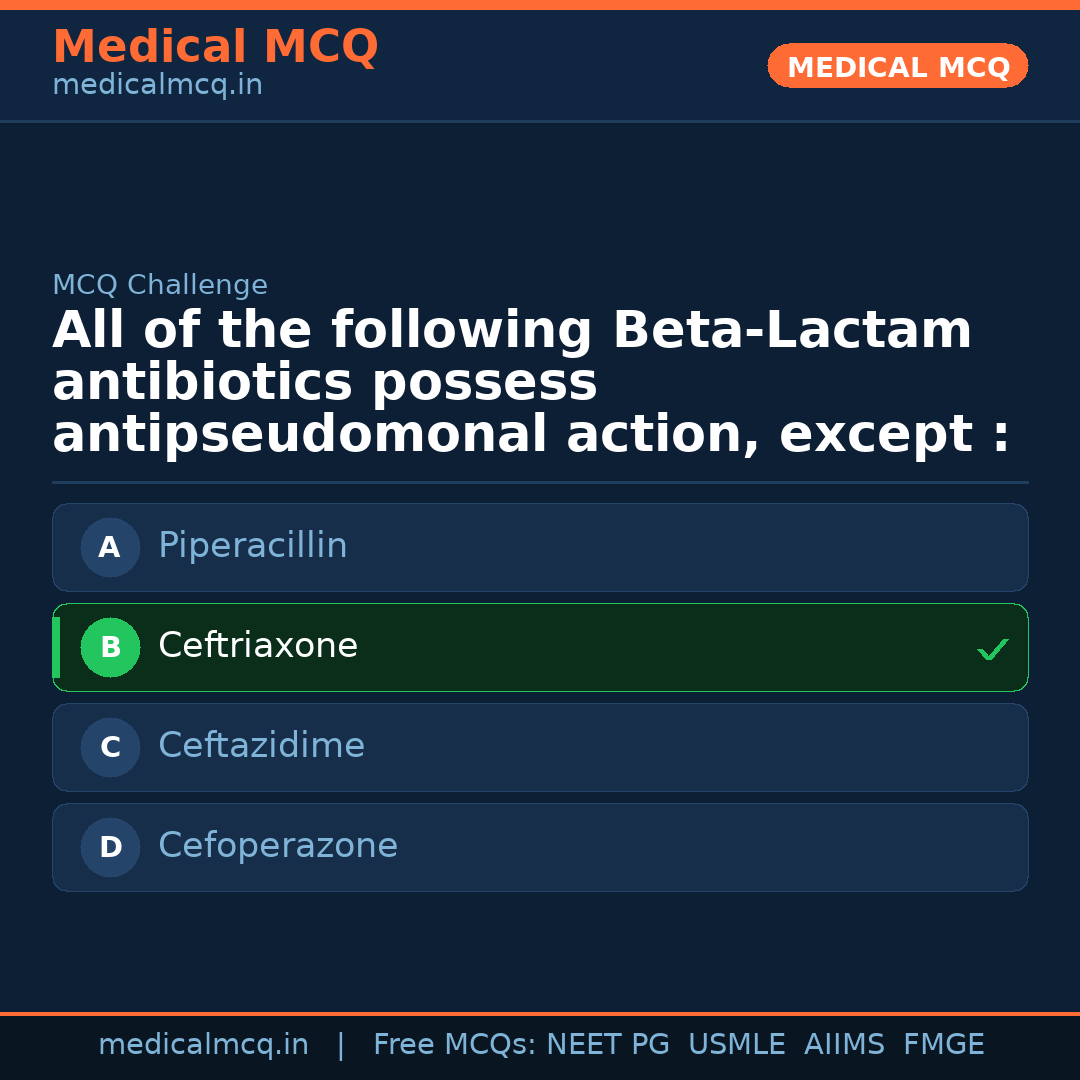Click the green B letter circle
This screenshot has width=1080, height=1080.
click(110, 647)
